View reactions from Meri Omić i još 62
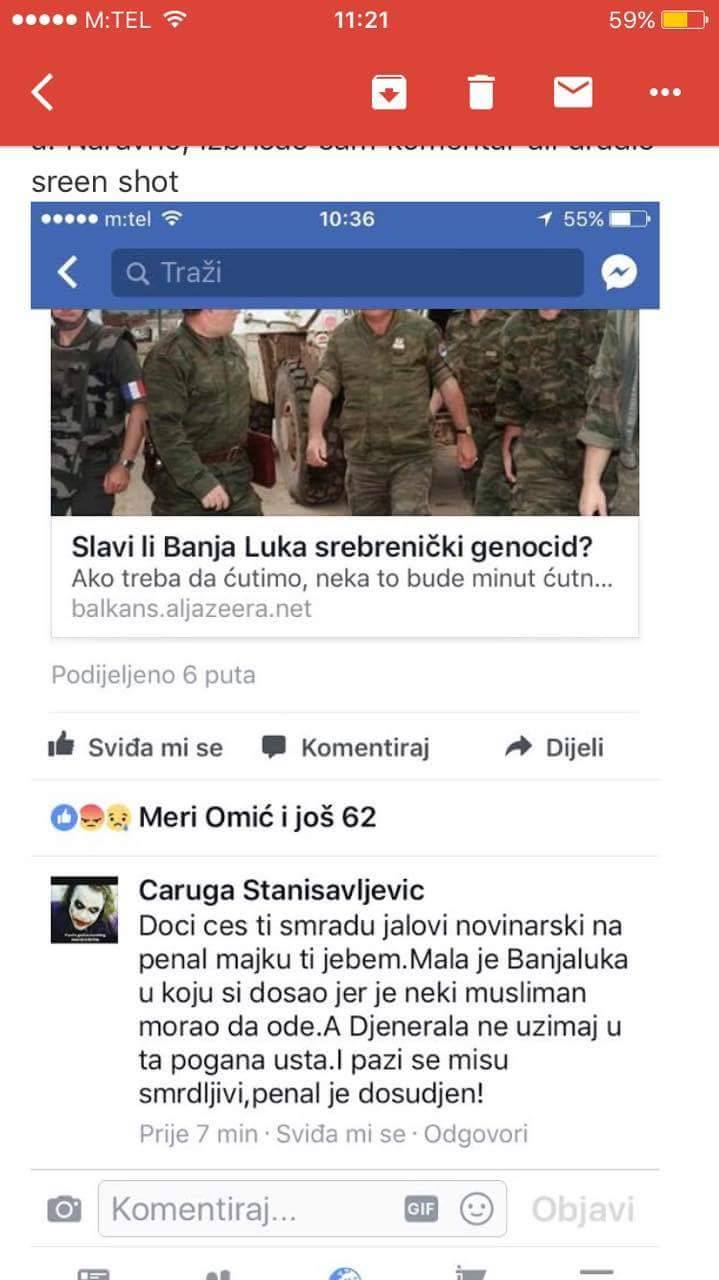The image size is (719, 1280). (213, 817)
